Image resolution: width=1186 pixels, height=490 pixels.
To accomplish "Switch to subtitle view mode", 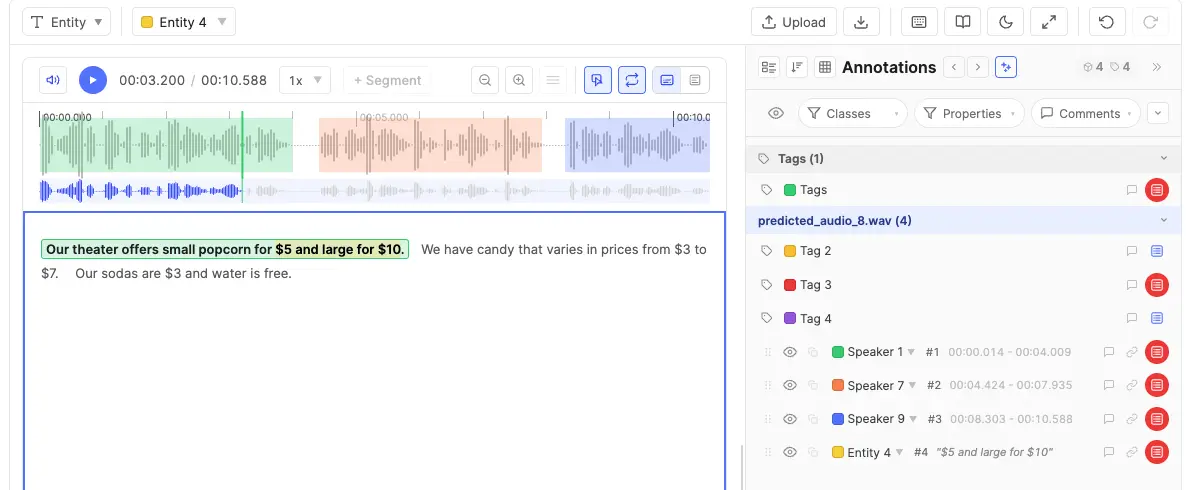I will pyautogui.click(x=667, y=80).
